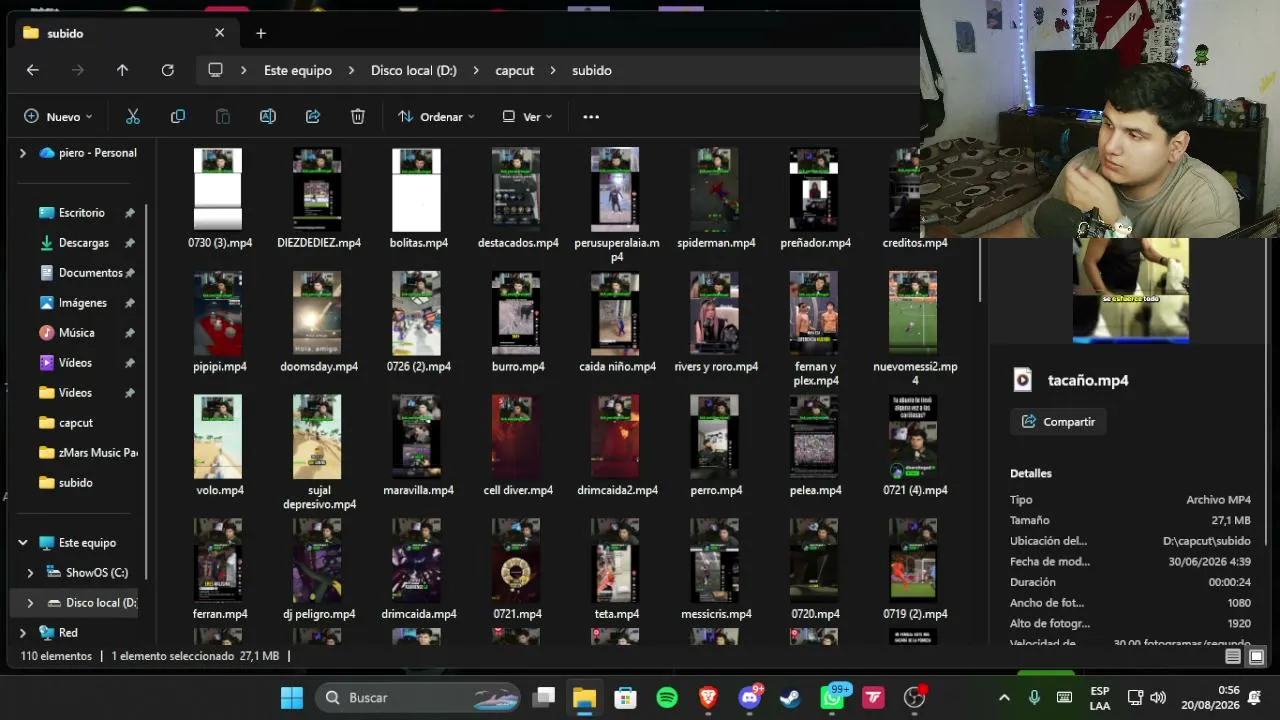Image resolution: width=1280 pixels, height=720 pixels.
Task: Open Imágenes in the sidebar
Action: coord(82,303)
